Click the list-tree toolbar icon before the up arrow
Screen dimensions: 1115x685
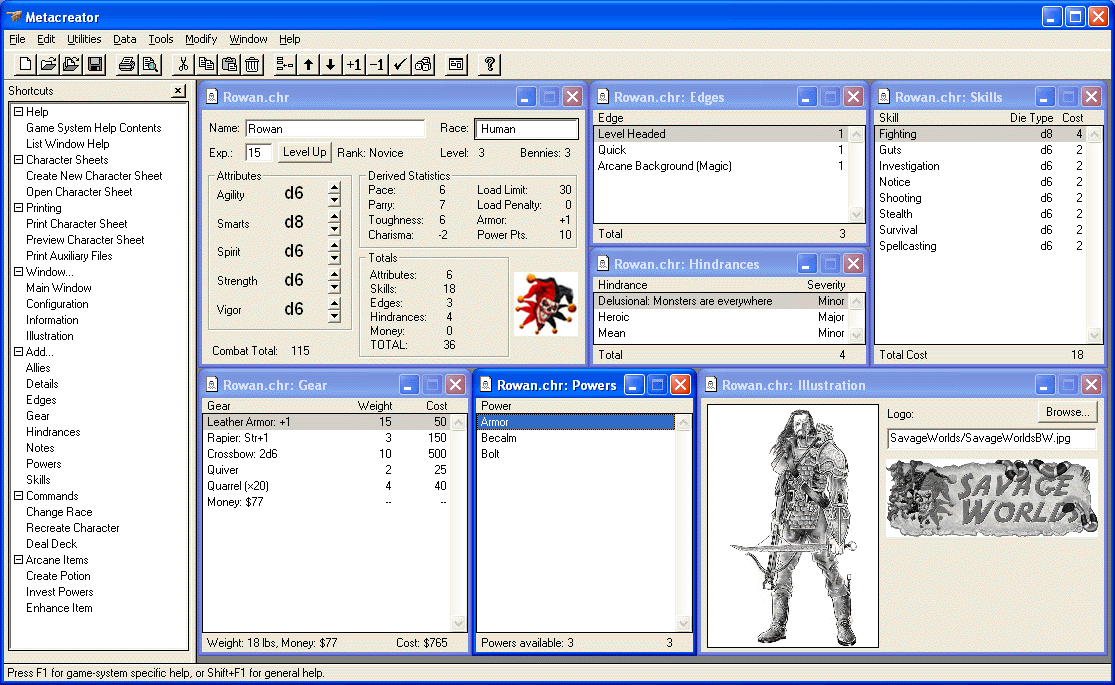[284, 65]
